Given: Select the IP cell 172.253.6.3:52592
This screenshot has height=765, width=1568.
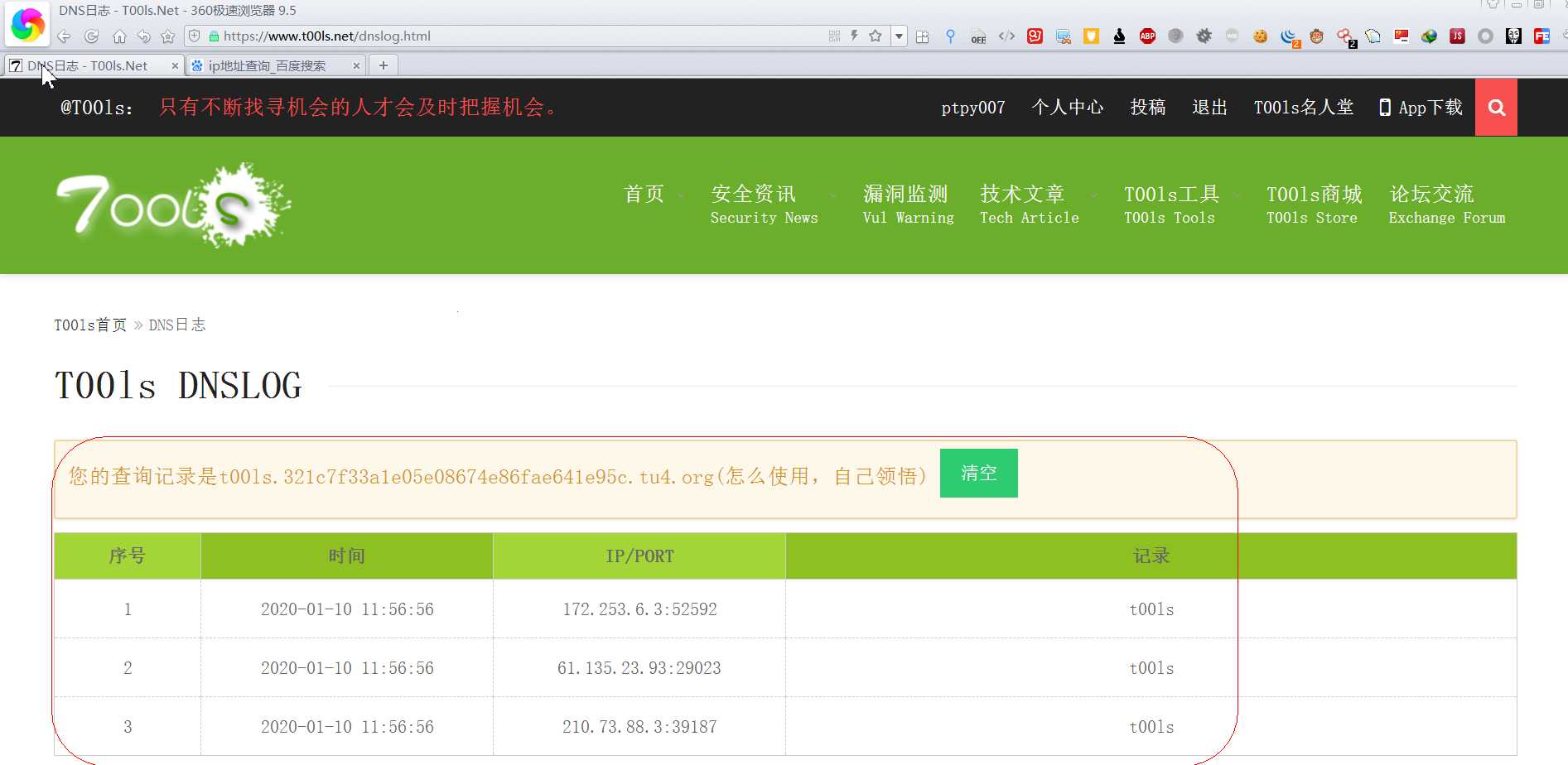Looking at the screenshot, I should coord(639,609).
